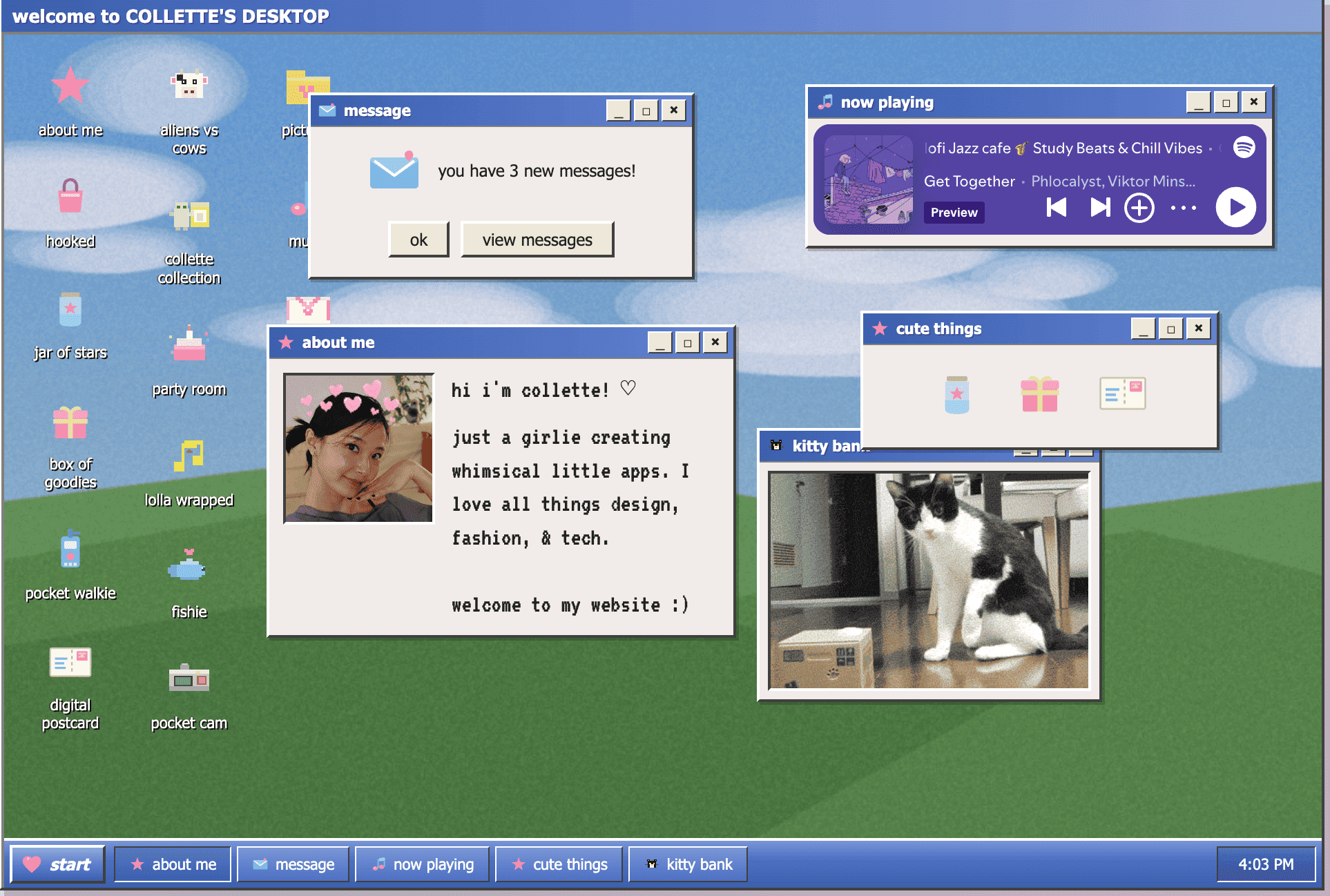Close the cute things window

(x=1198, y=329)
